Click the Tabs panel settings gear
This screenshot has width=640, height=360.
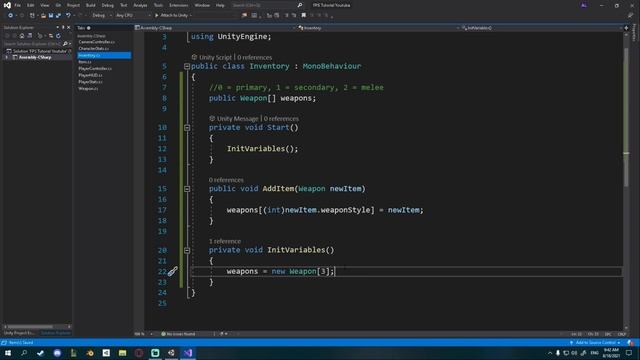(x=89, y=28)
